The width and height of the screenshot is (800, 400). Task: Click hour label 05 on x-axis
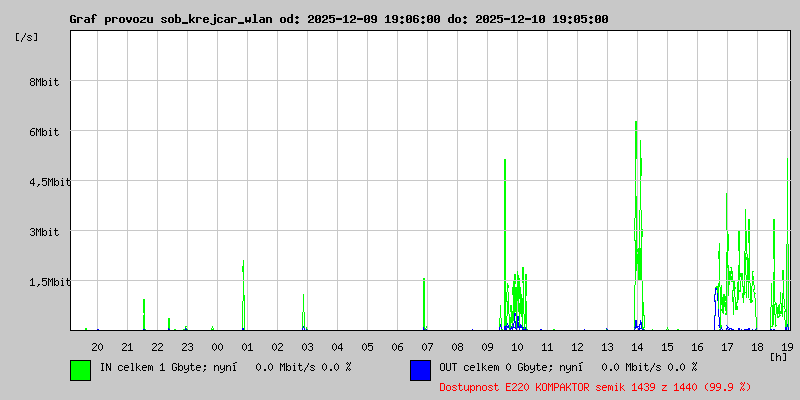click(x=367, y=347)
